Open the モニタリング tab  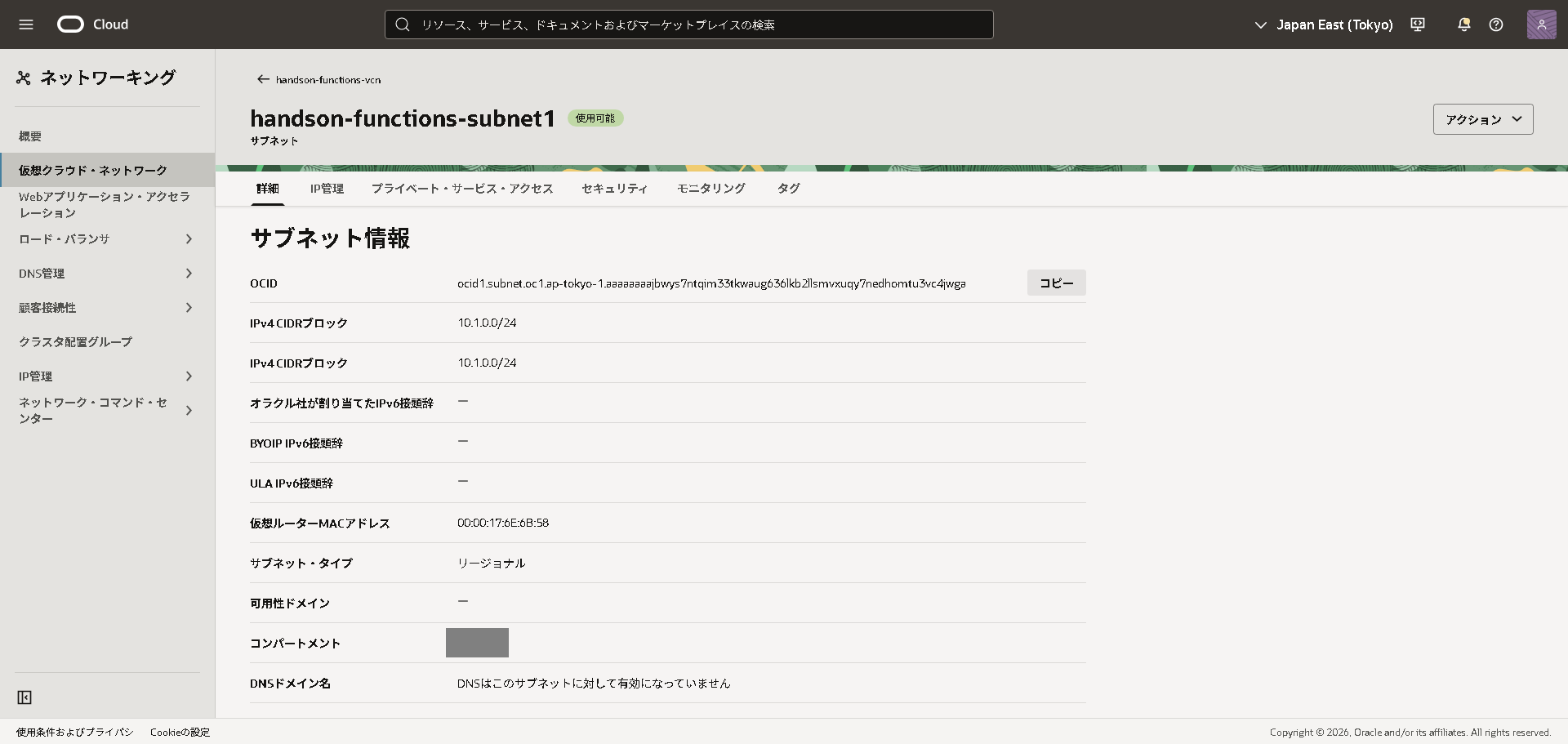click(711, 189)
